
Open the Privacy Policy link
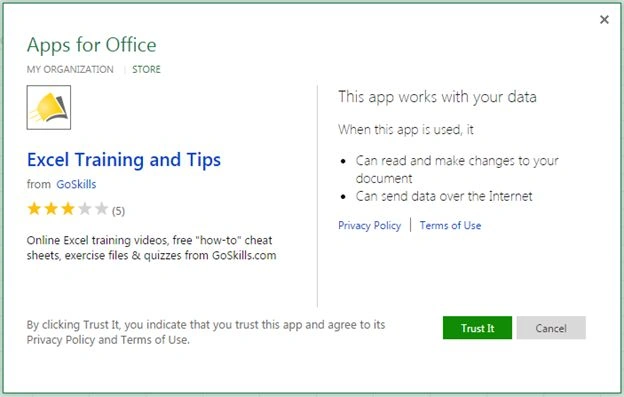369,226
